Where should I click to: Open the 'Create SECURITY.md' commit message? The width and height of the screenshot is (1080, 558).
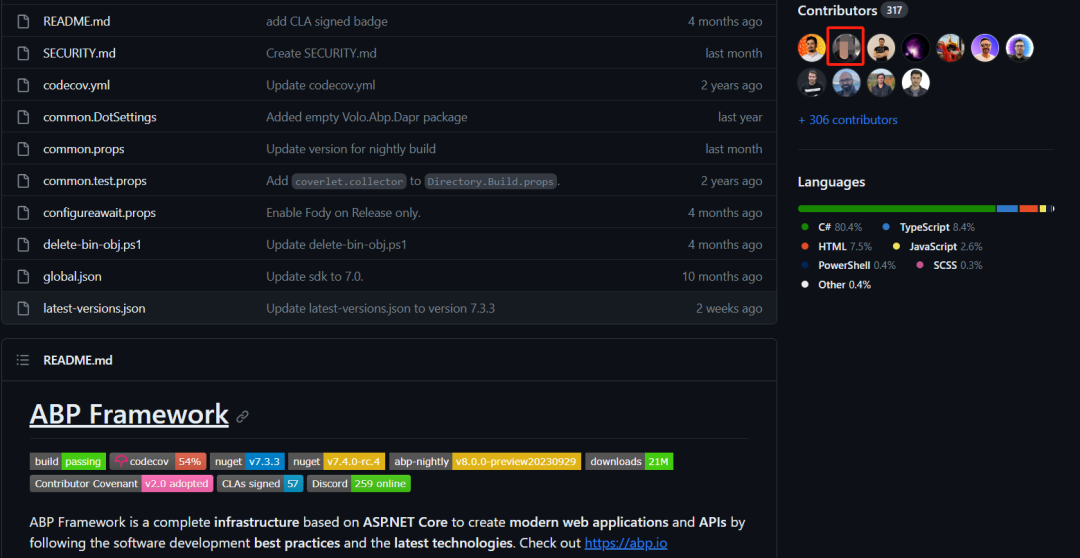pos(322,53)
